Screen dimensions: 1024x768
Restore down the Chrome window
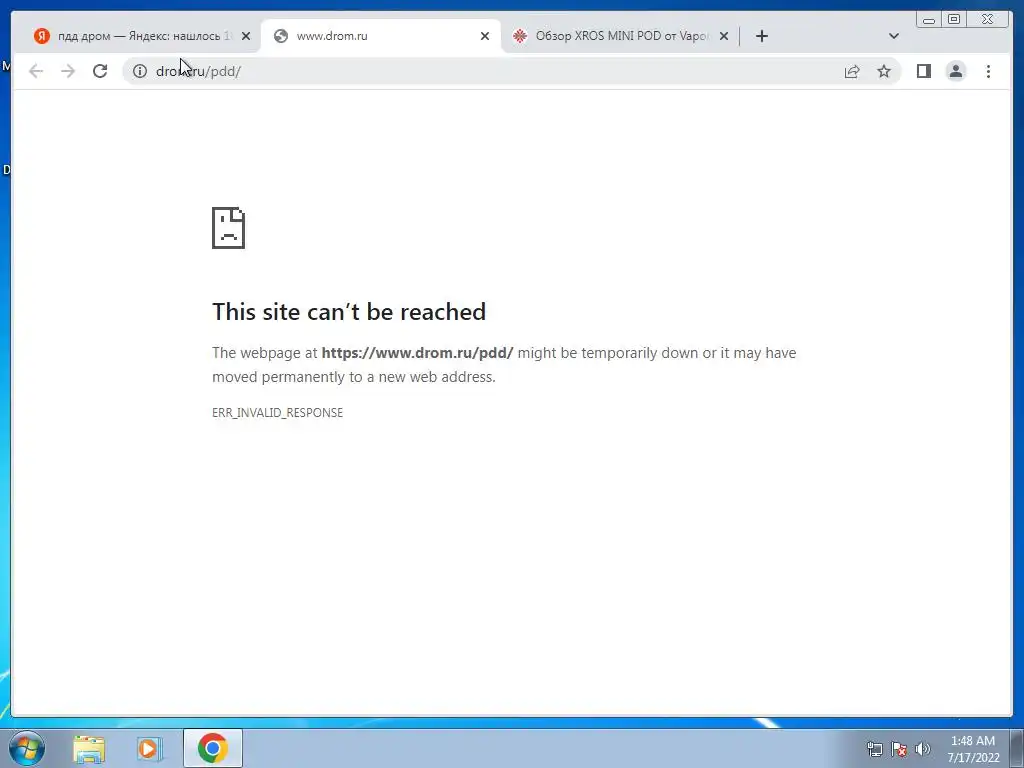pyautogui.click(x=954, y=20)
